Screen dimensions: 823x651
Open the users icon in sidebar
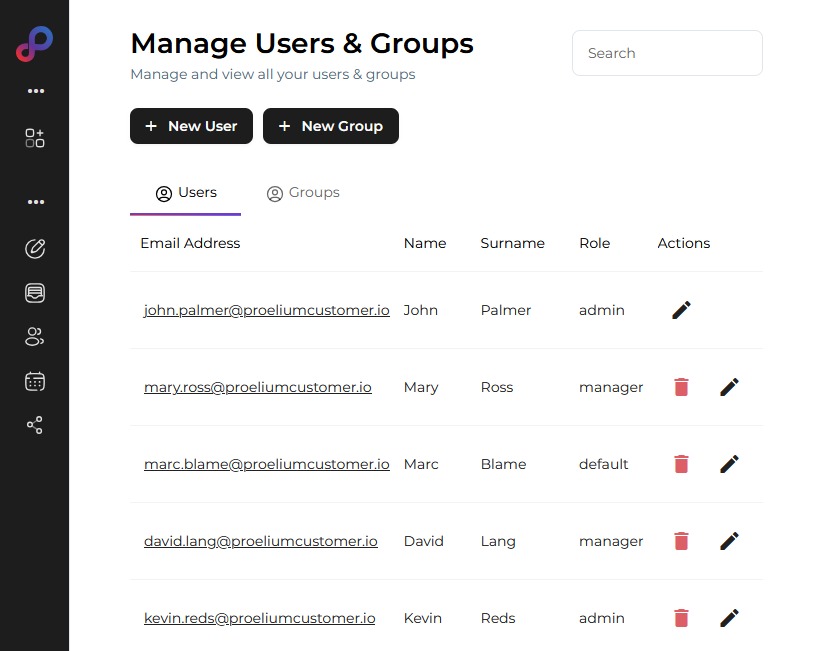pyautogui.click(x=35, y=337)
